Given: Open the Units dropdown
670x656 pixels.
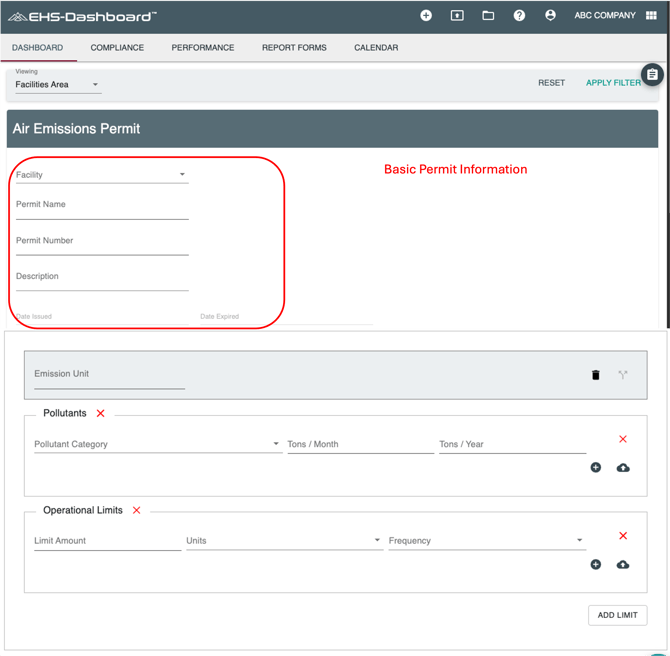Looking at the screenshot, I should (x=283, y=541).
